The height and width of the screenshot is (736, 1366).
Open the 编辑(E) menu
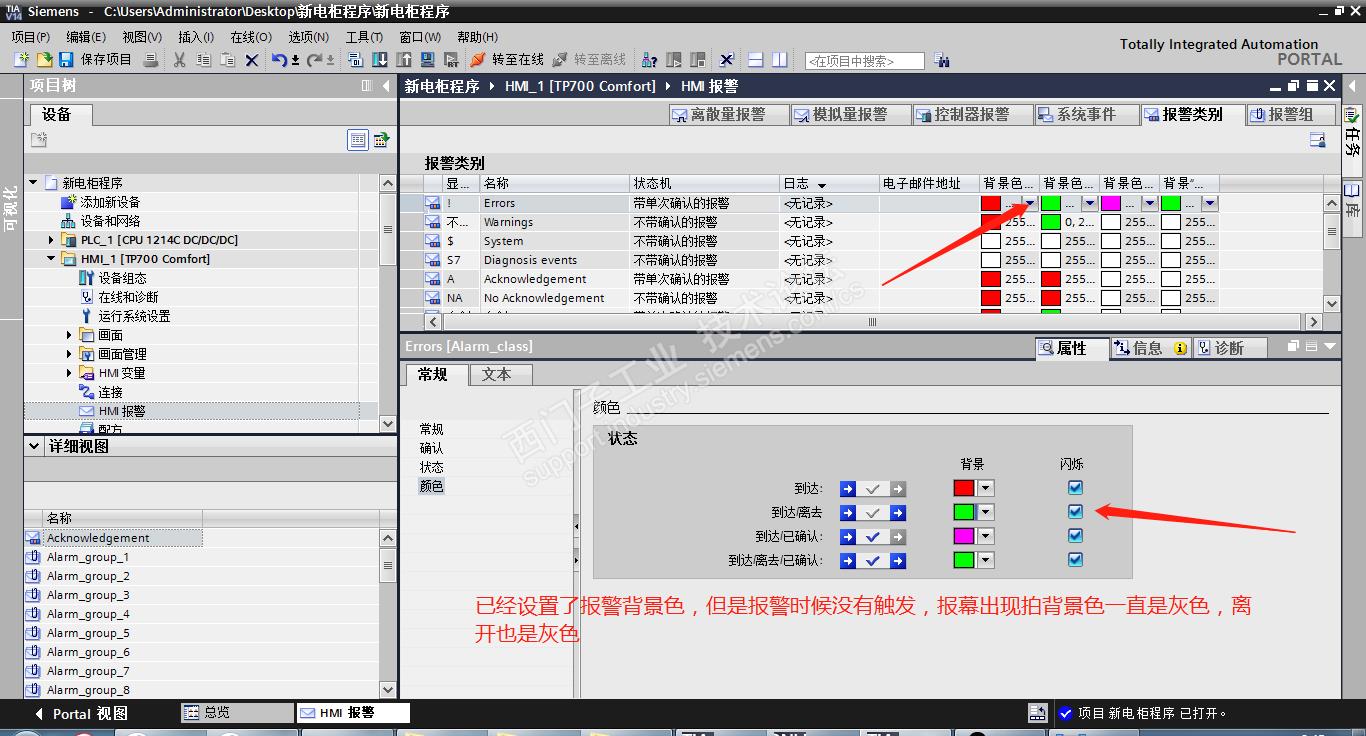point(86,37)
